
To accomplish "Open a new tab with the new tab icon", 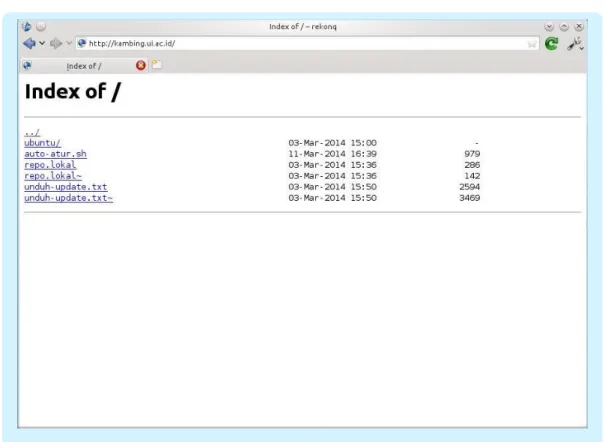I will point(157,65).
